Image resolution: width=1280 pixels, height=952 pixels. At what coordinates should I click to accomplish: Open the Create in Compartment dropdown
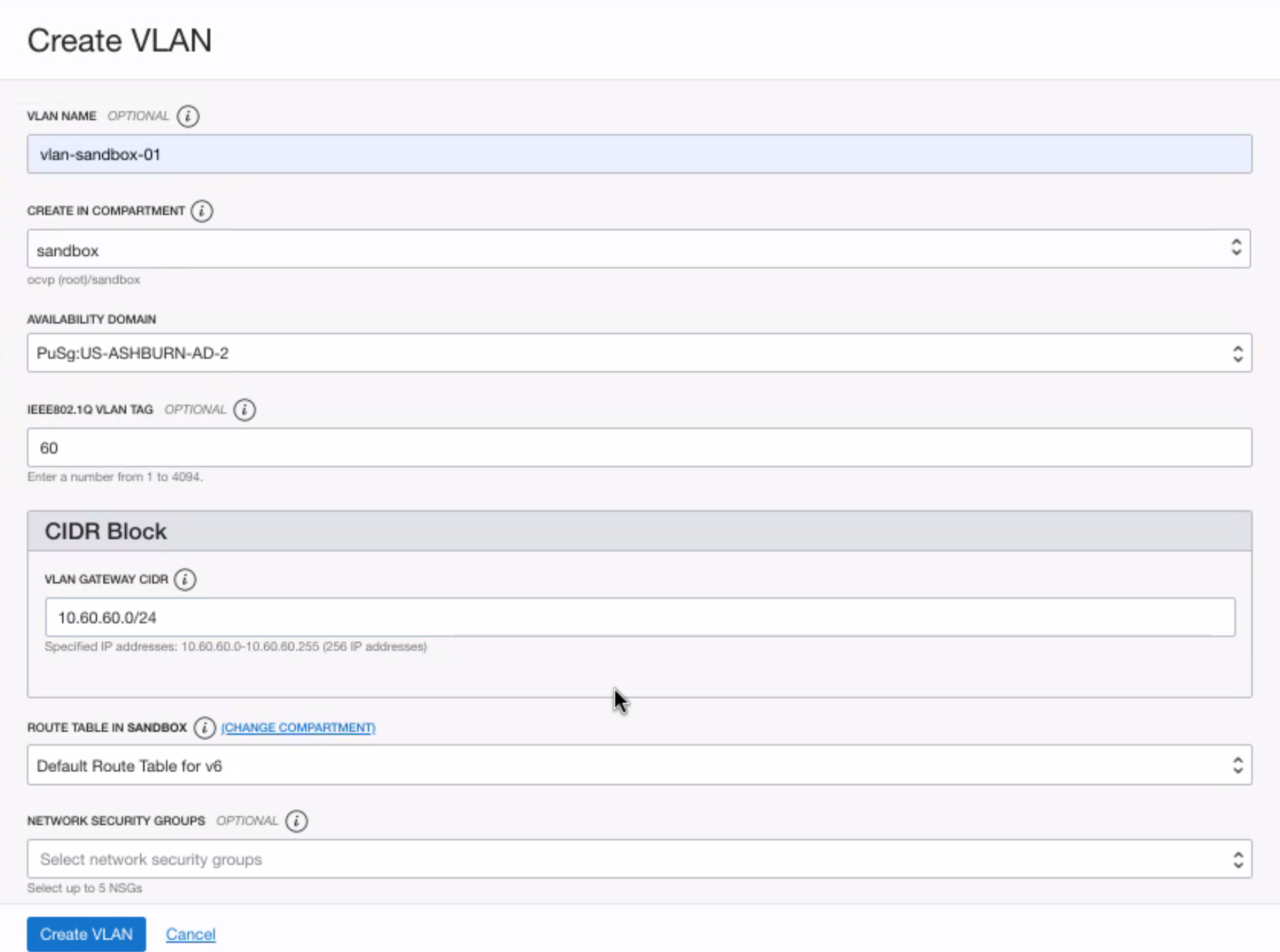pyautogui.click(x=638, y=249)
